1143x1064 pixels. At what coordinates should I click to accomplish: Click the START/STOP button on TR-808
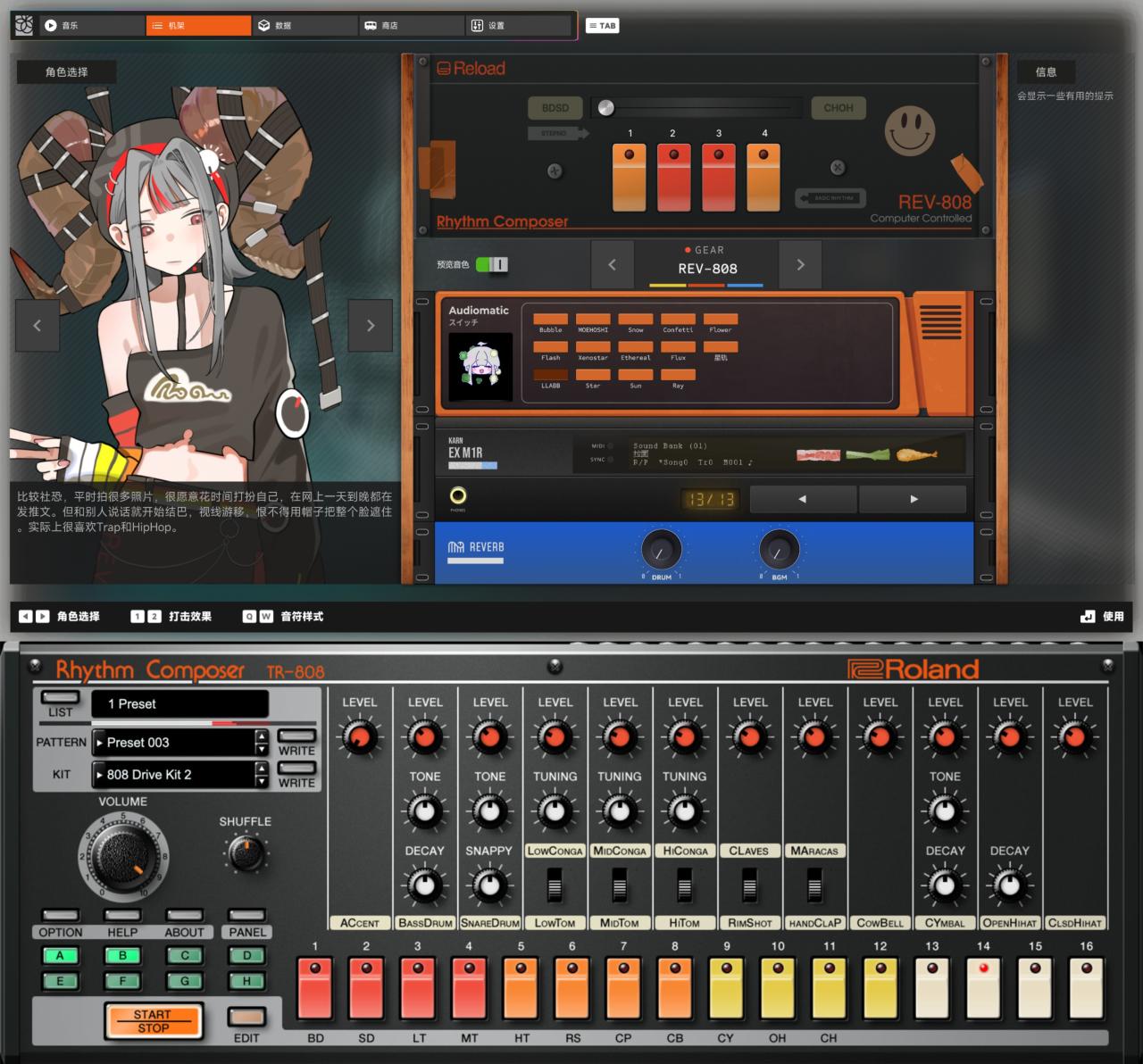click(153, 1021)
